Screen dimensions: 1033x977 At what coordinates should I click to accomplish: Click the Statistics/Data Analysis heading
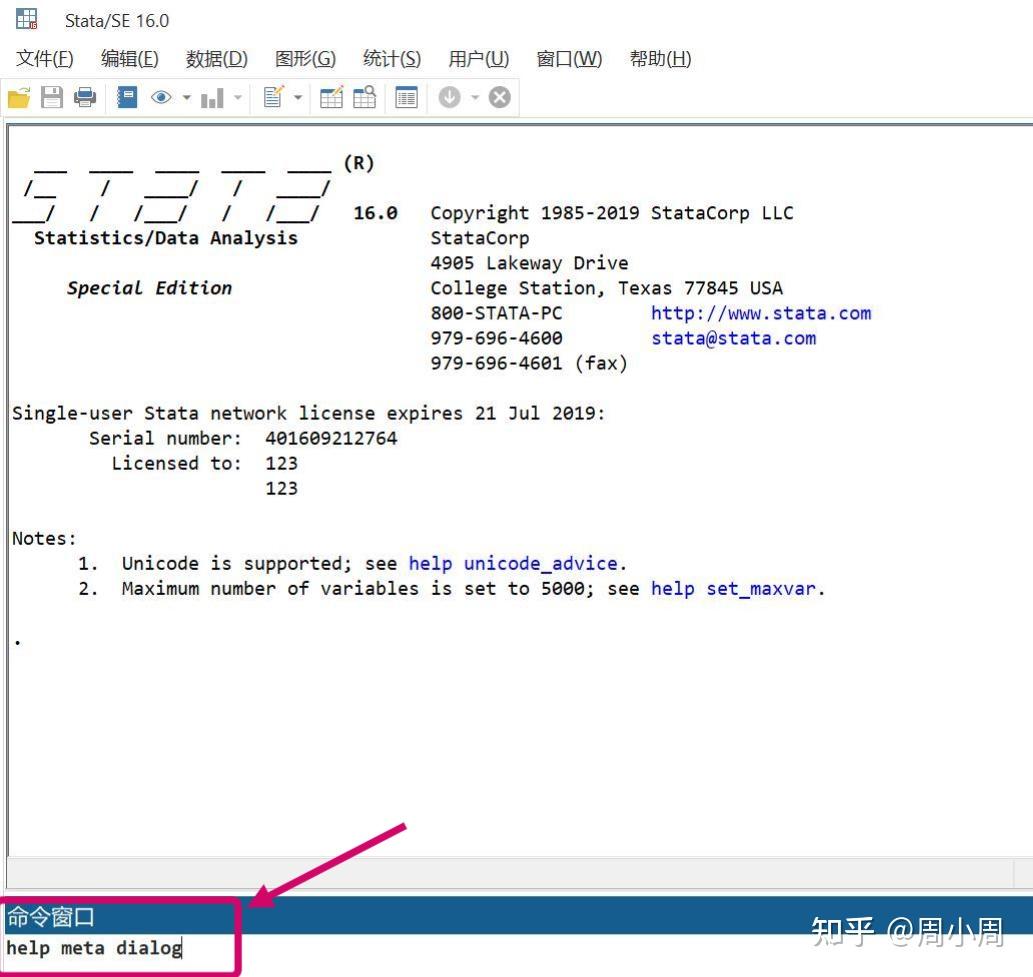(x=165, y=238)
